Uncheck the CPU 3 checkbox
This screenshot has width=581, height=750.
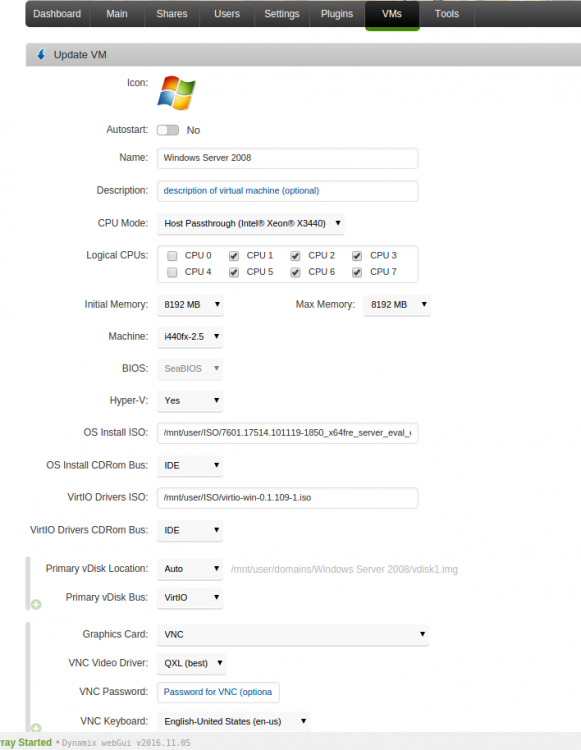tap(357, 256)
